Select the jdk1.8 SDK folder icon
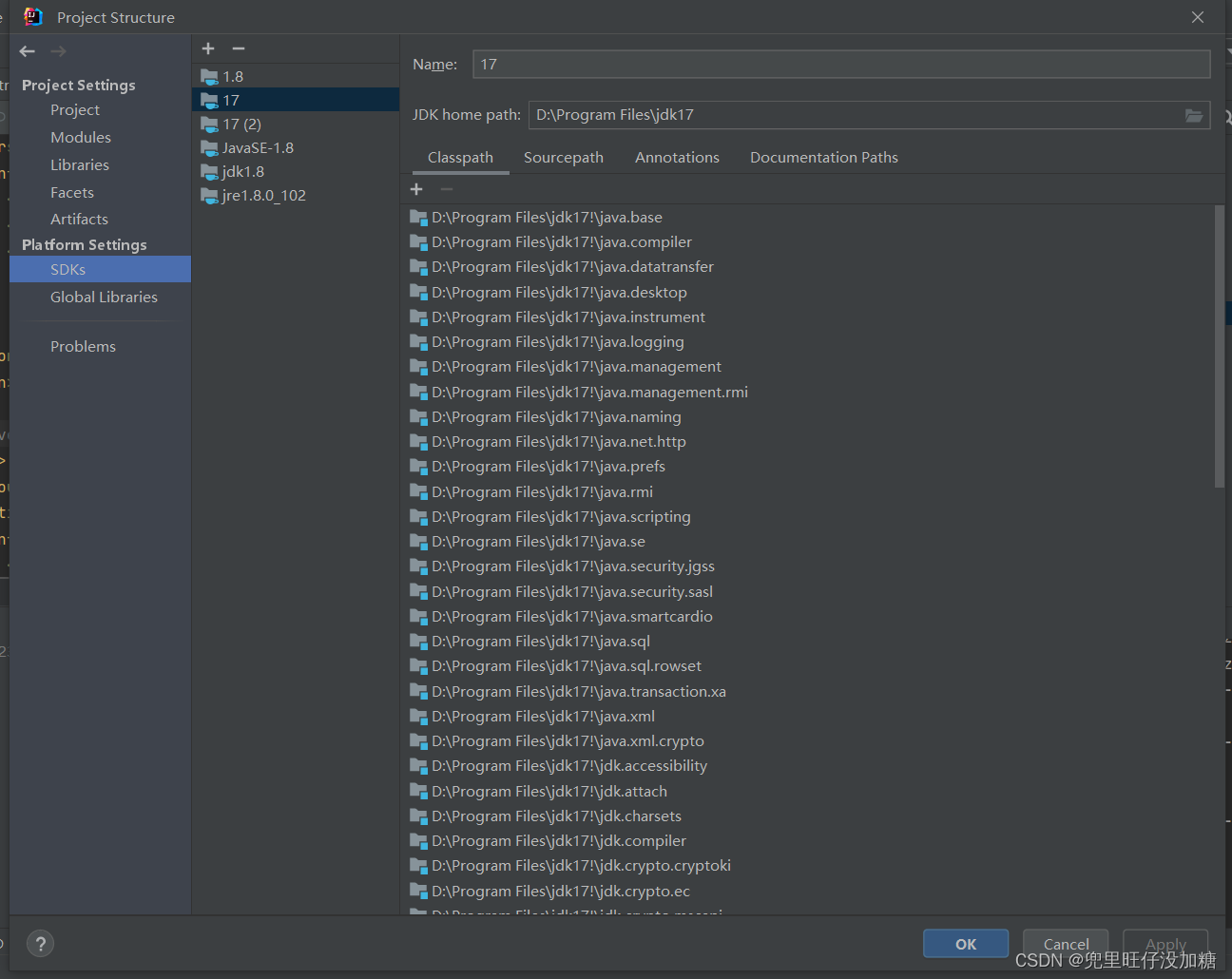This screenshot has height=979, width=1232. tap(209, 172)
